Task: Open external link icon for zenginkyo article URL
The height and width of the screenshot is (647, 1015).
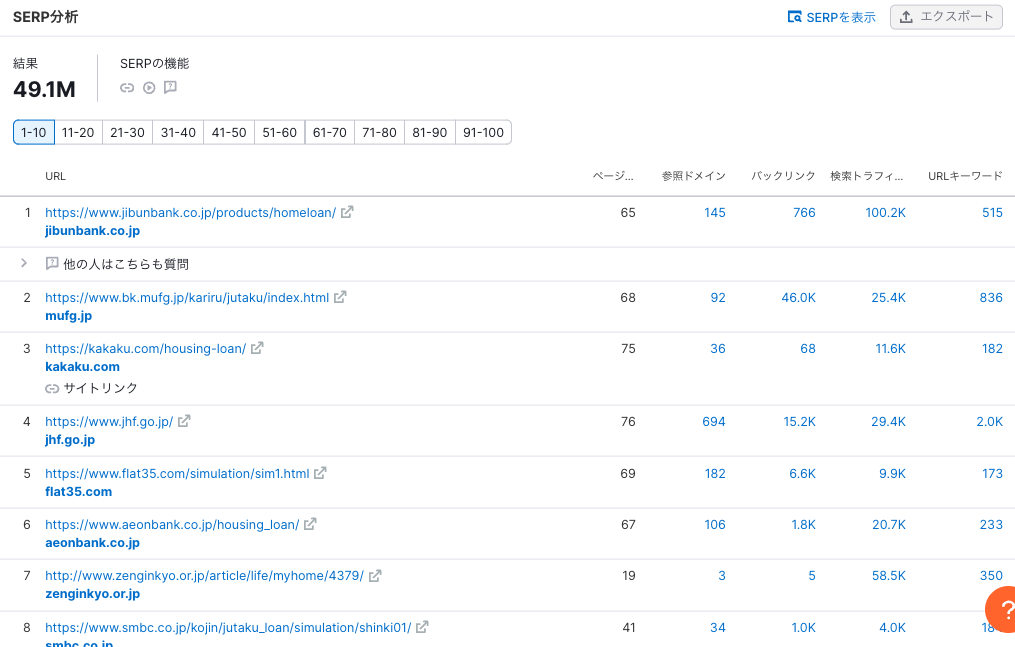Action: point(375,575)
